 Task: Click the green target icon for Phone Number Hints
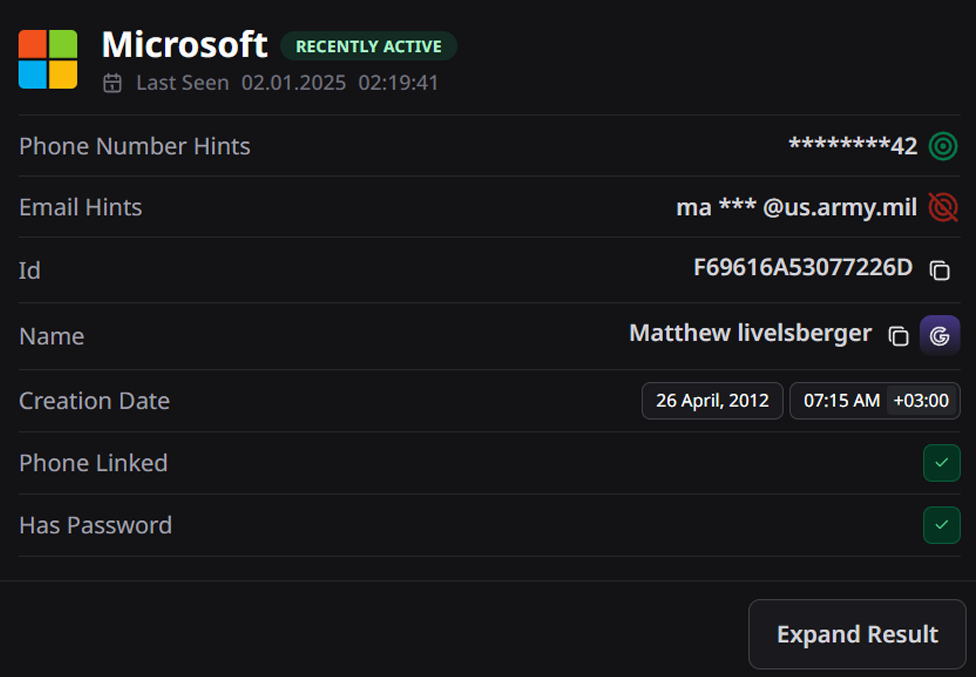[943, 146]
